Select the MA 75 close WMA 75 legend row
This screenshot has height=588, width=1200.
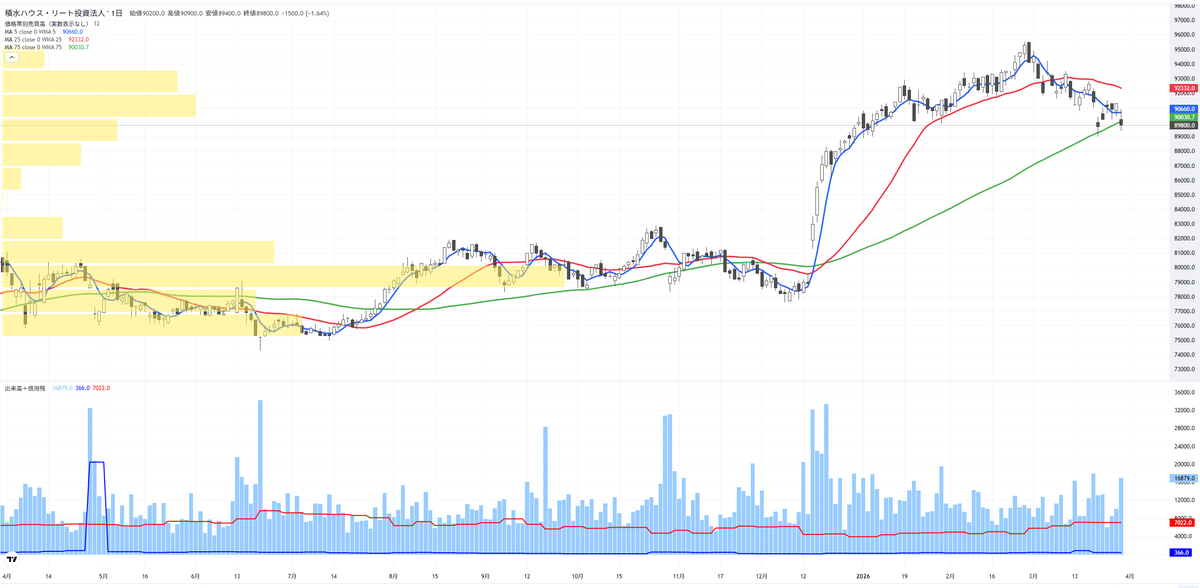(x=47, y=47)
